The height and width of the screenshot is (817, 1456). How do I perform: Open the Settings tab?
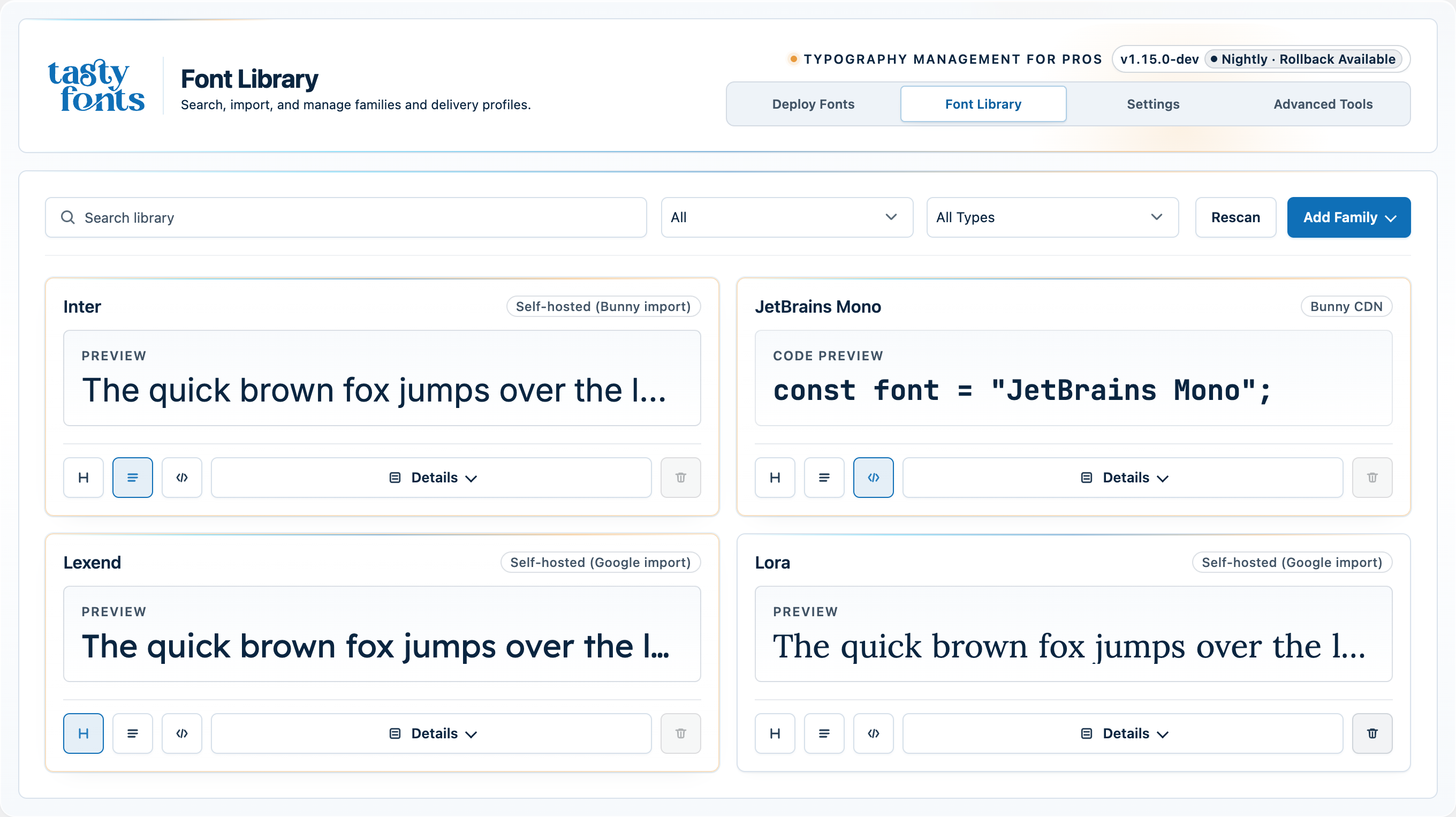1153,104
